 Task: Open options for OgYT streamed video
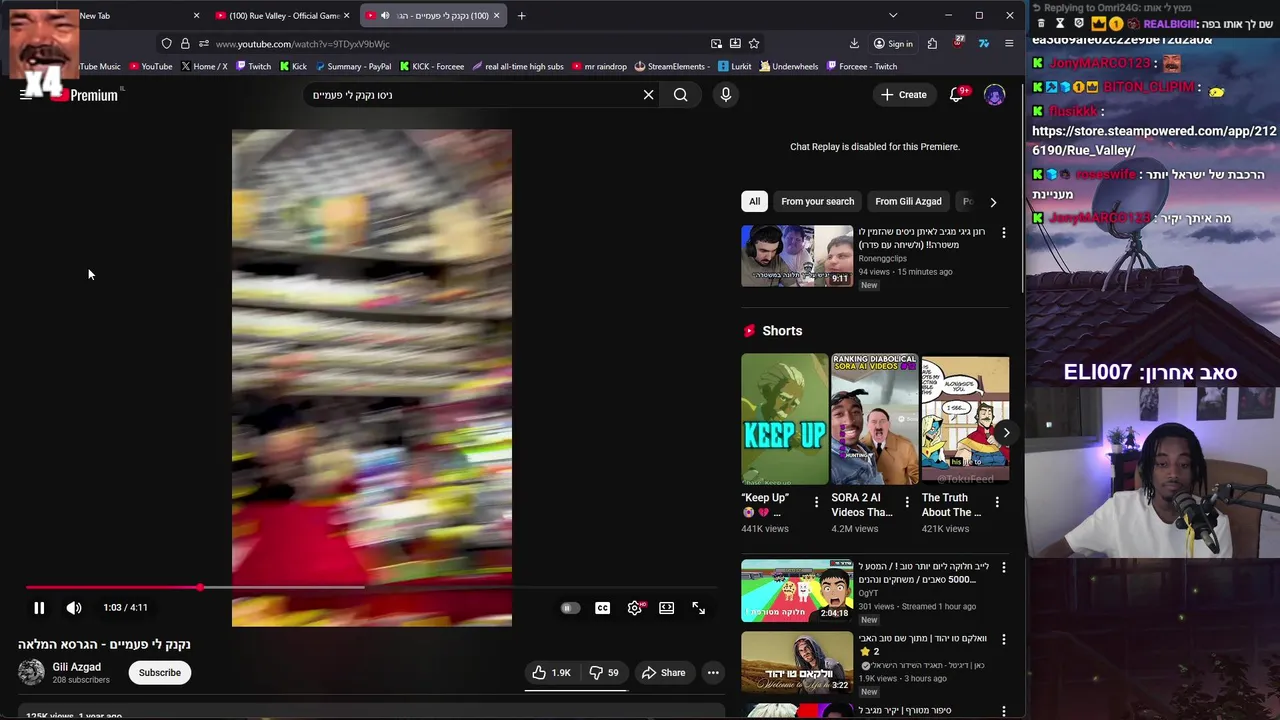click(x=1004, y=567)
